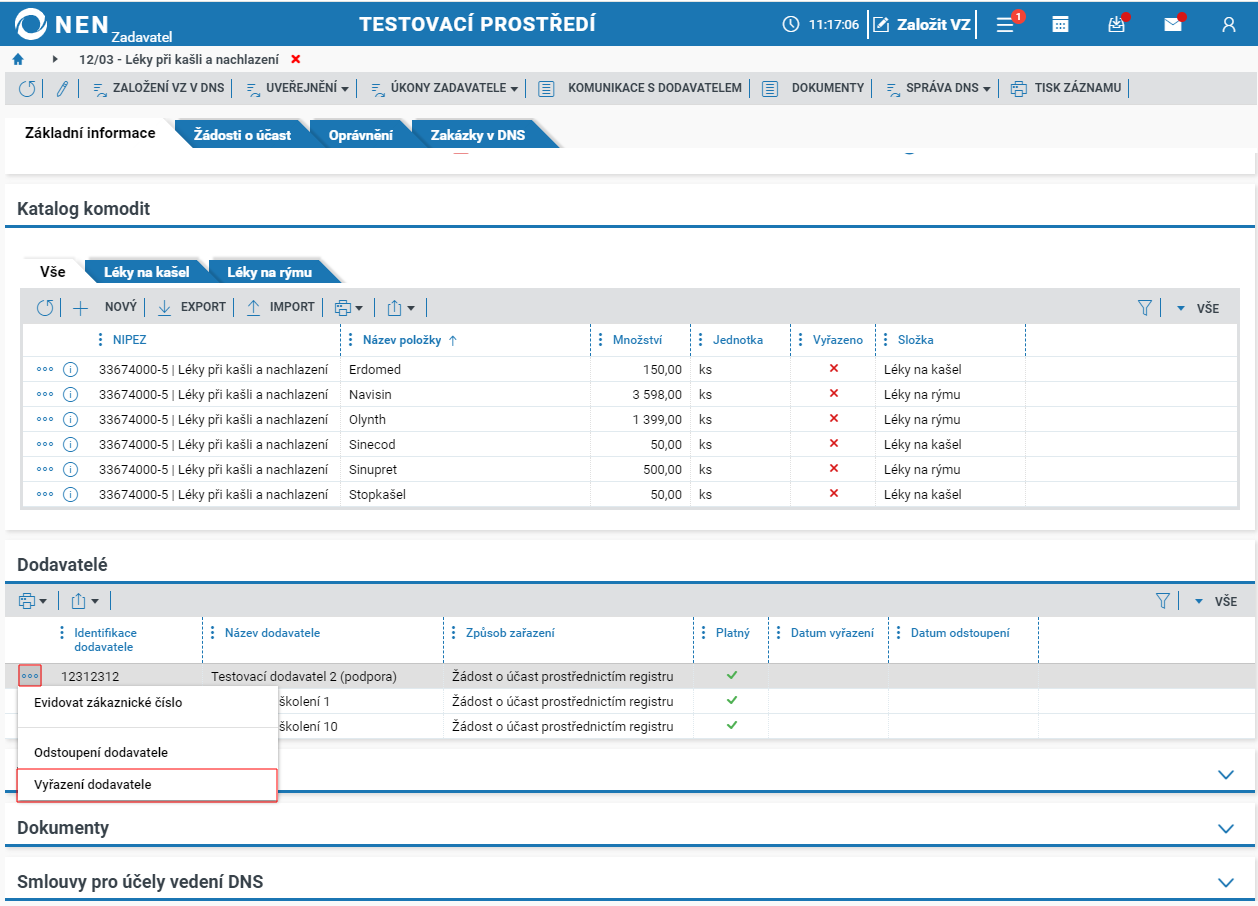
Task: Open the print dropdown in Dodavatelé toolbar
Action: pyautogui.click(x=33, y=601)
